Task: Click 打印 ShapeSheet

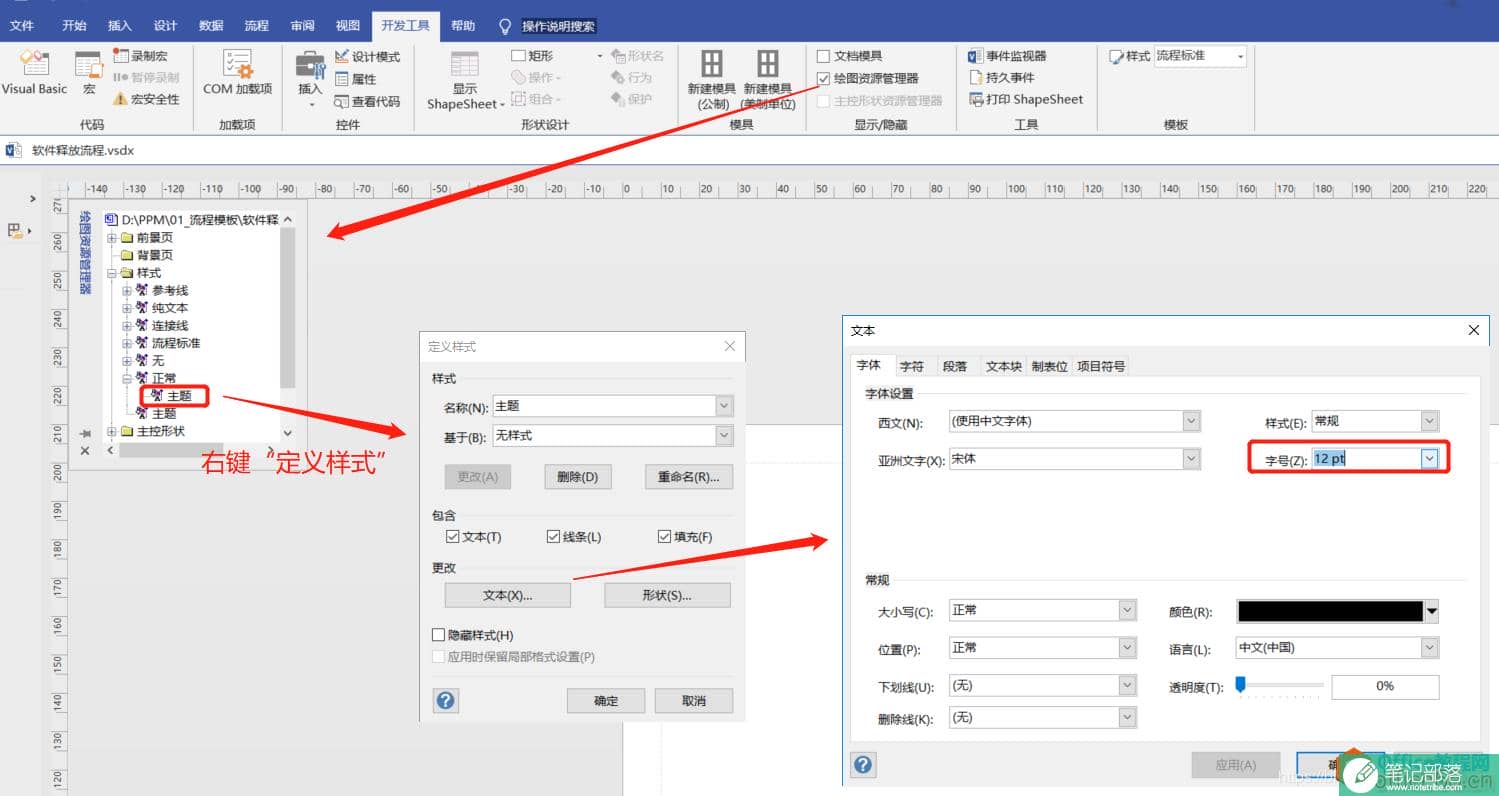Action: 1026,99
